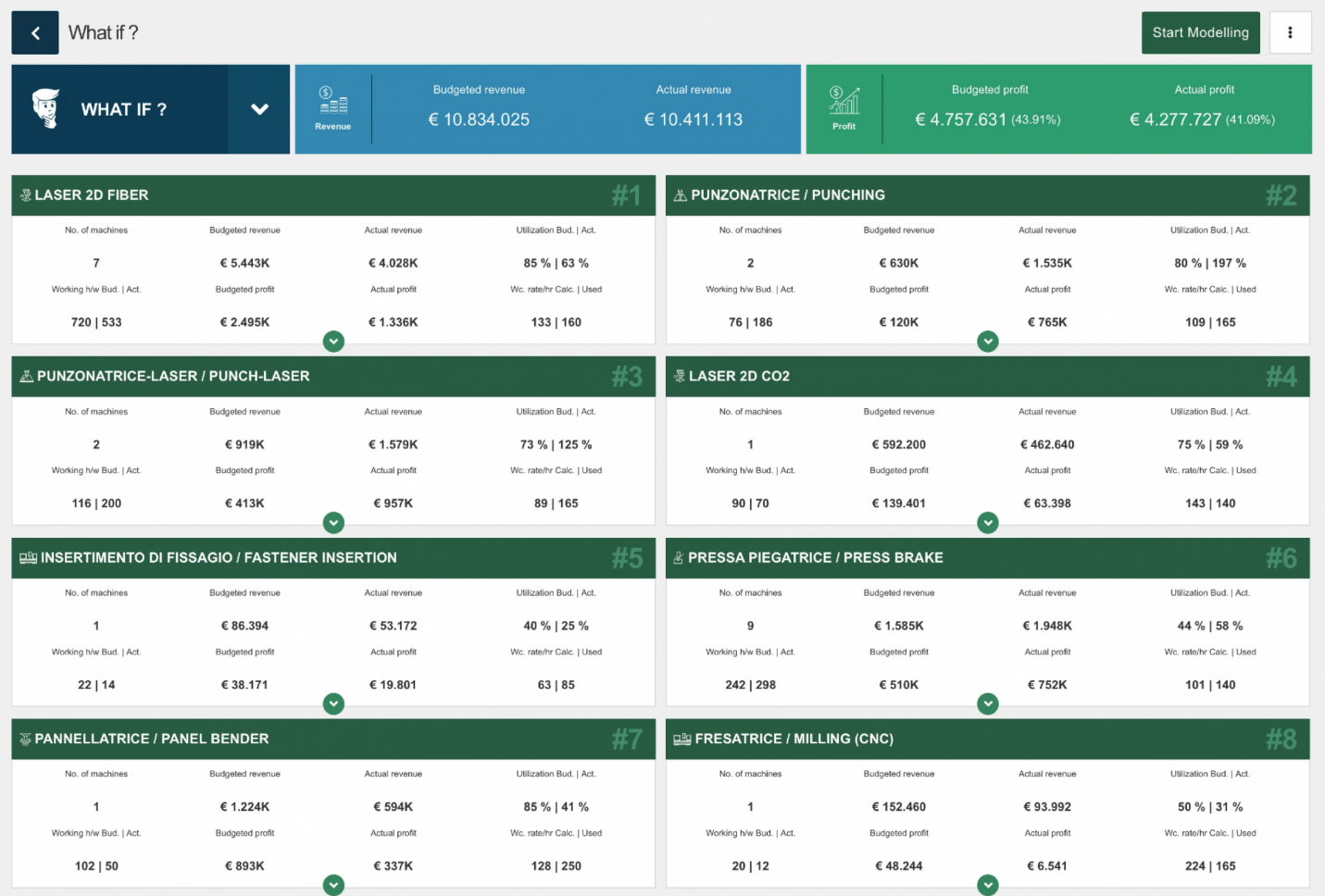This screenshot has width=1325, height=896.
Task: Select the Punching machine icon
Action: (x=680, y=195)
